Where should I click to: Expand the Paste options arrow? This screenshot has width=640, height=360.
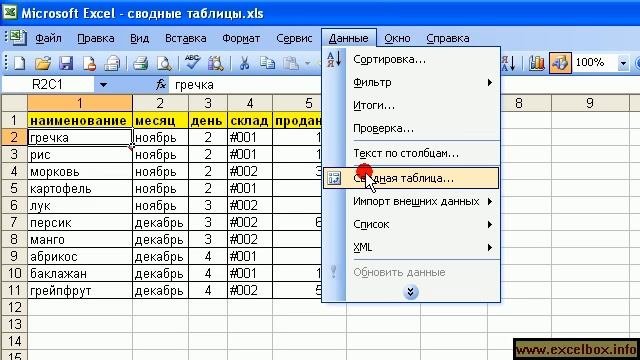click(x=307, y=63)
